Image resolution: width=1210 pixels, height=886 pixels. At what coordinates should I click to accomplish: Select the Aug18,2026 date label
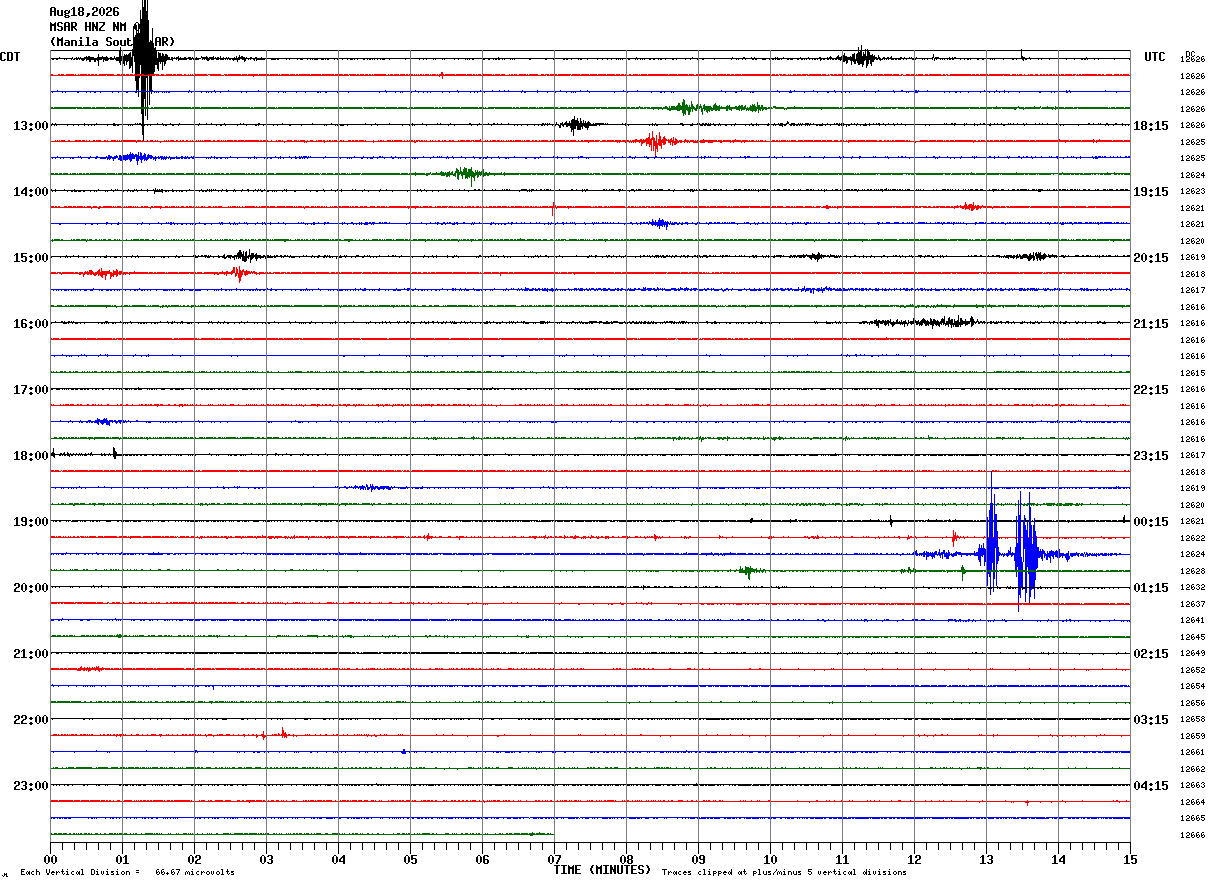pyautogui.click(x=84, y=12)
